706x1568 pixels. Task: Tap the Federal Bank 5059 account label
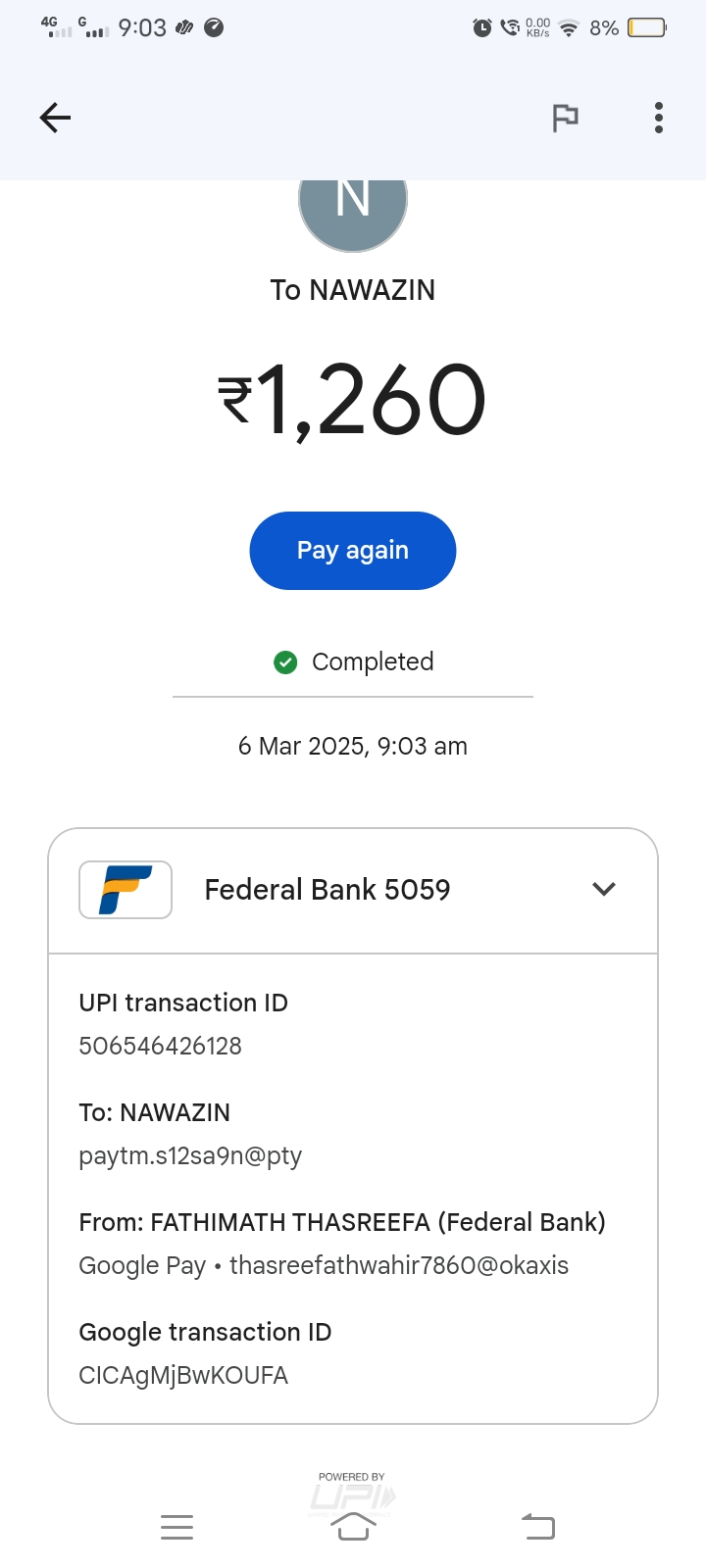pyautogui.click(x=328, y=890)
